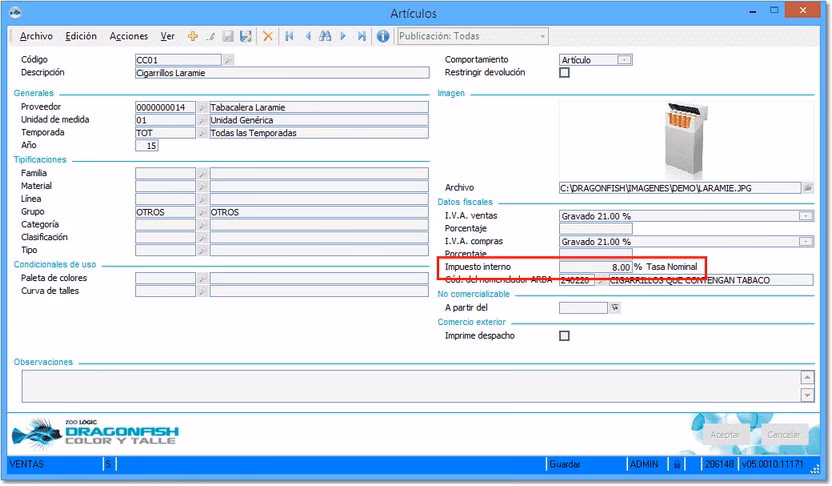Expand the I.V.A. ventas dropdown
The width and height of the screenshot is (832, 486).
pos(805,215)
